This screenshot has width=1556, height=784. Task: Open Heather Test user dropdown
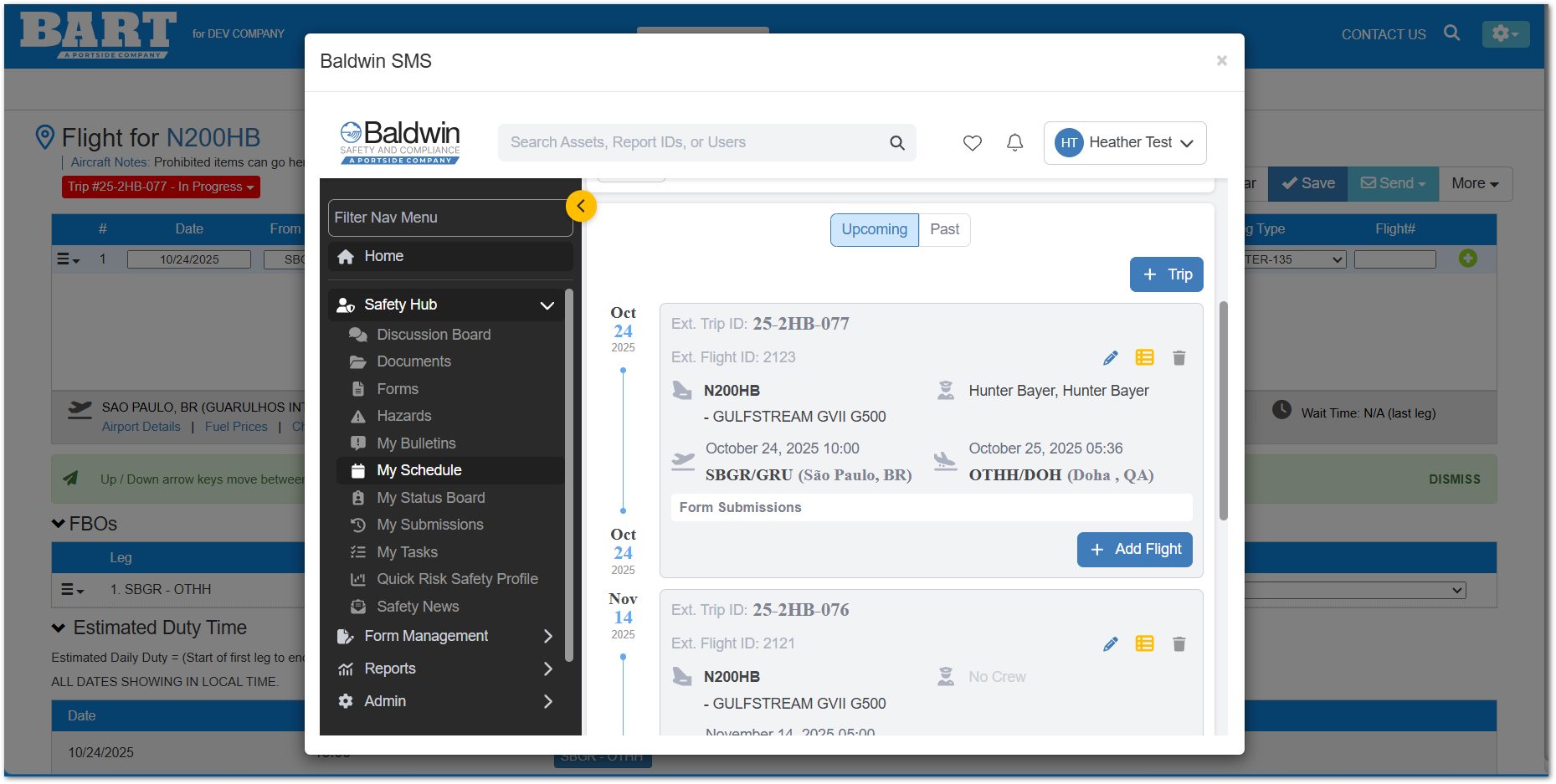point(1124,143)
